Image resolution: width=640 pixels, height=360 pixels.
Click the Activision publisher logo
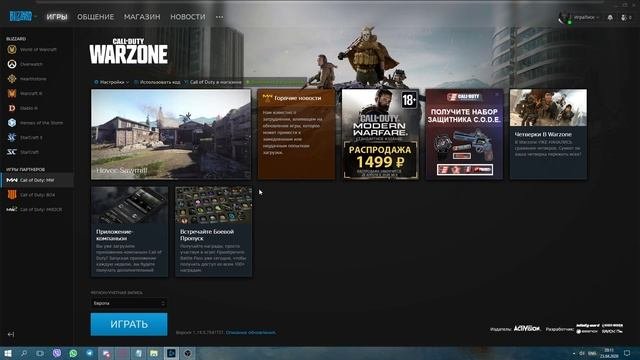pos(527,328)
